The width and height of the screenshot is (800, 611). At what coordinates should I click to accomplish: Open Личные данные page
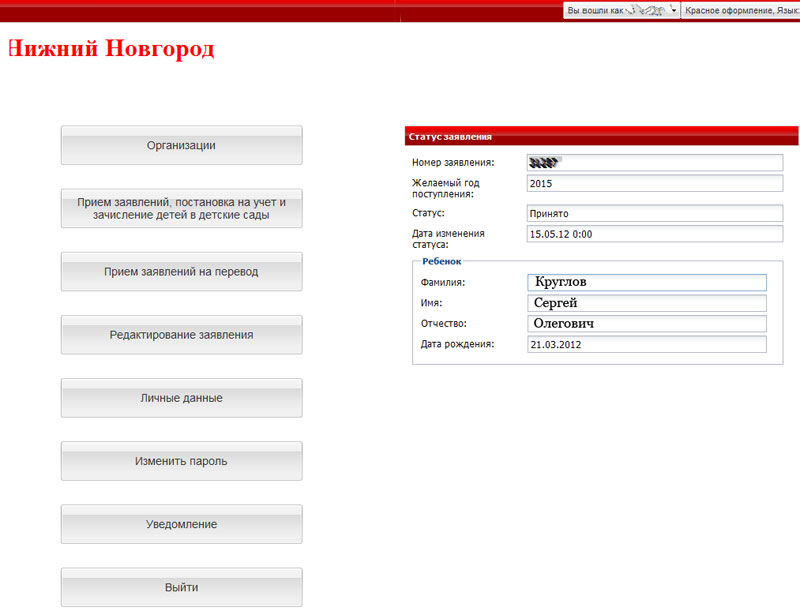181,398
